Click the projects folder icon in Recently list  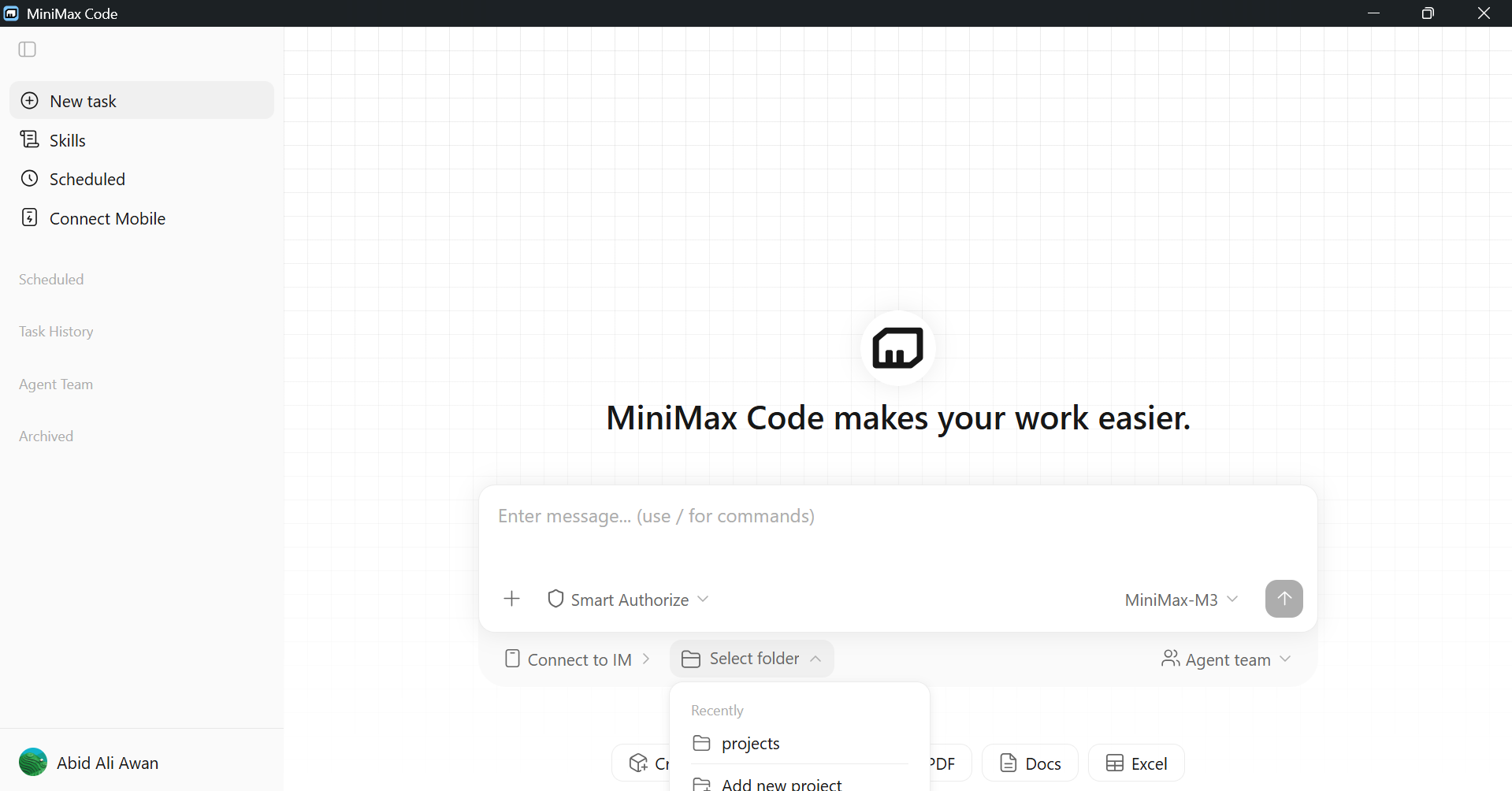click(x=701, y=743)
